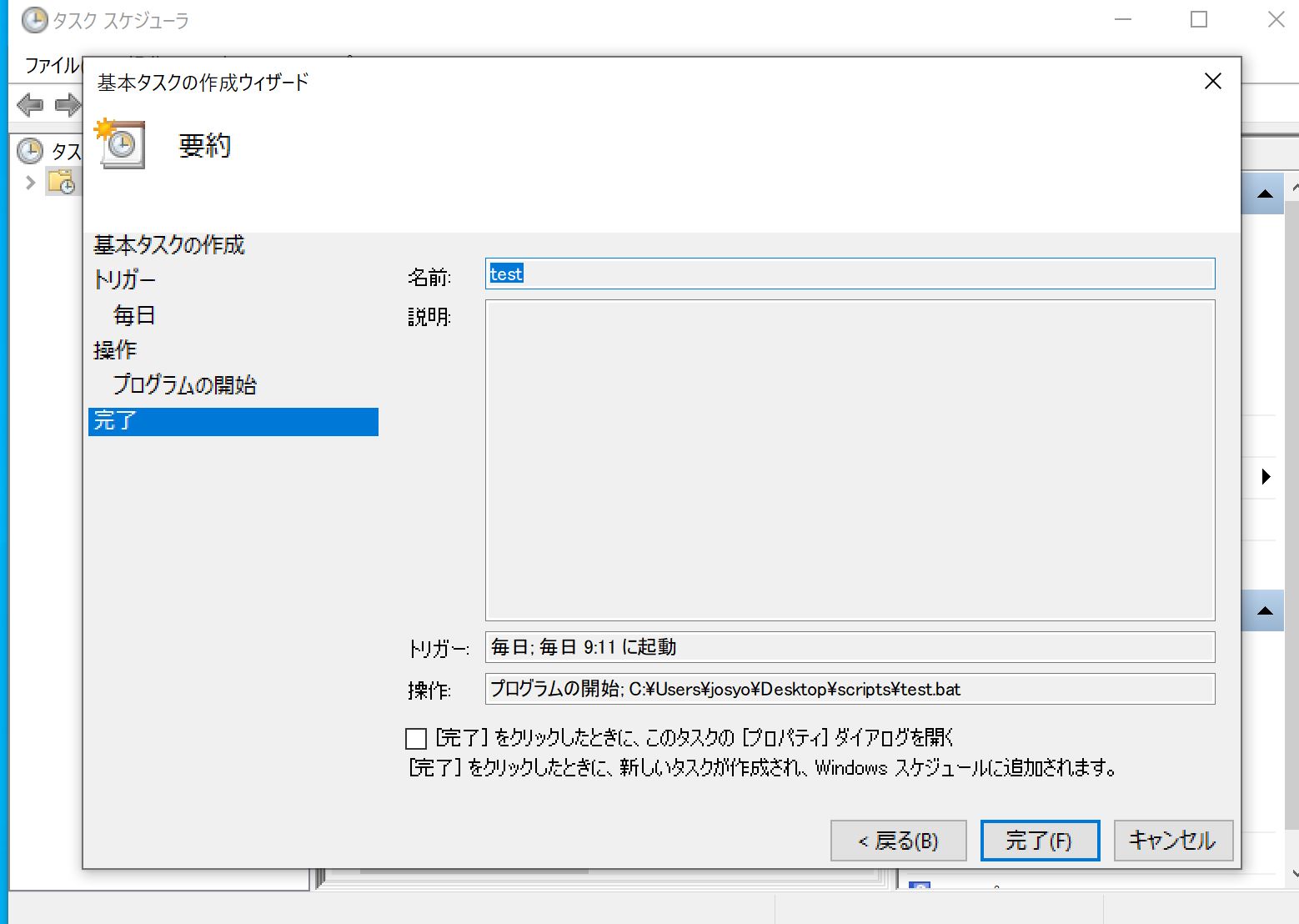Collapse the first actions pane section
This screenshot has width=1299, height=924.
coord(1264,193)
